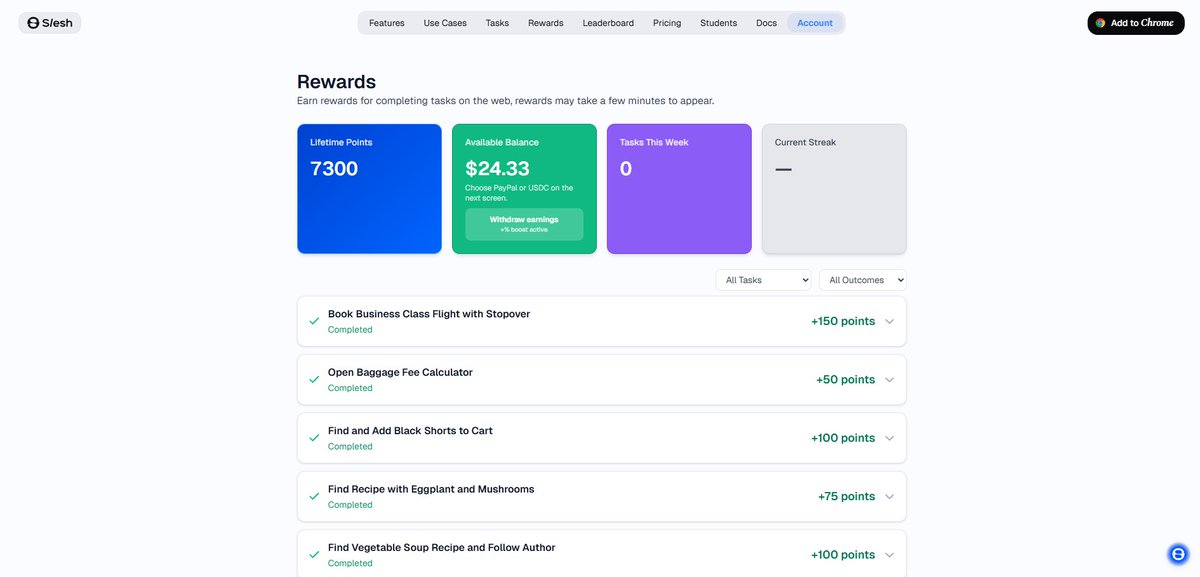Expand the Vegetable Soup Recipe task chevron

[x=889, y=555]
